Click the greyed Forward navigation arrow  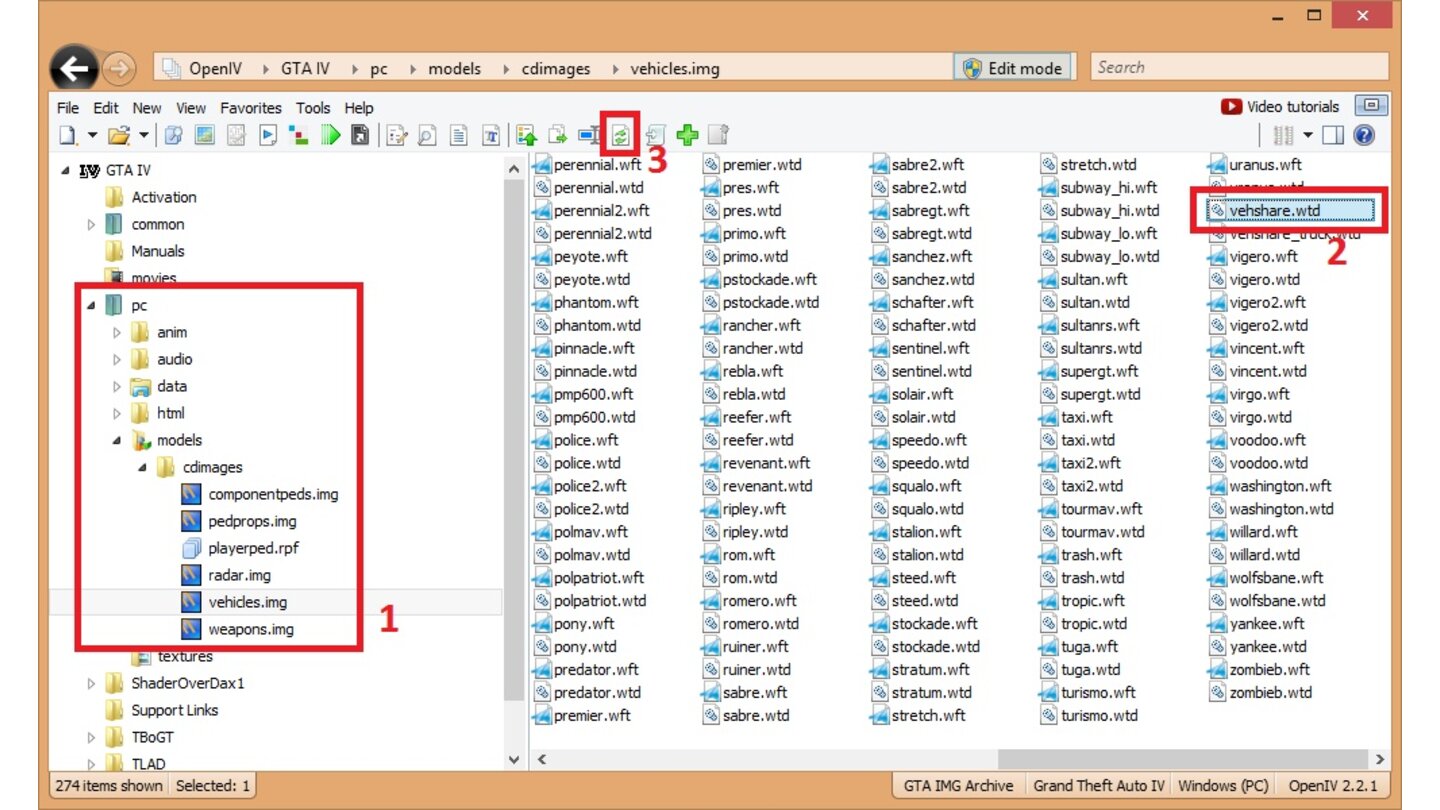118,69
